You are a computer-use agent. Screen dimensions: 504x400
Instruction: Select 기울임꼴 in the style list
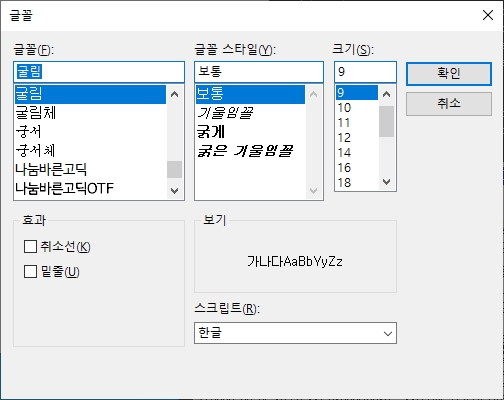tap(250, 113)
